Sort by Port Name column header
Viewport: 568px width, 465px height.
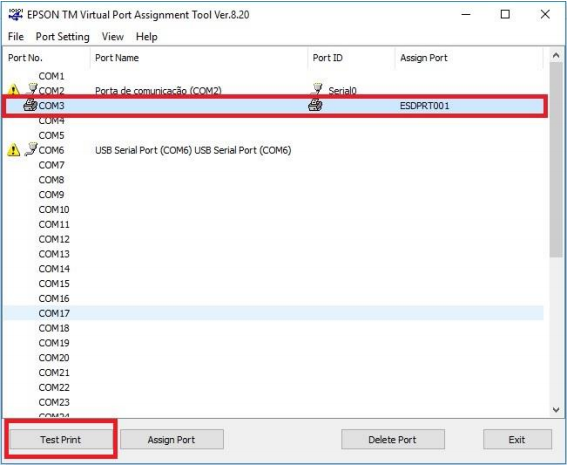(199, 58)
